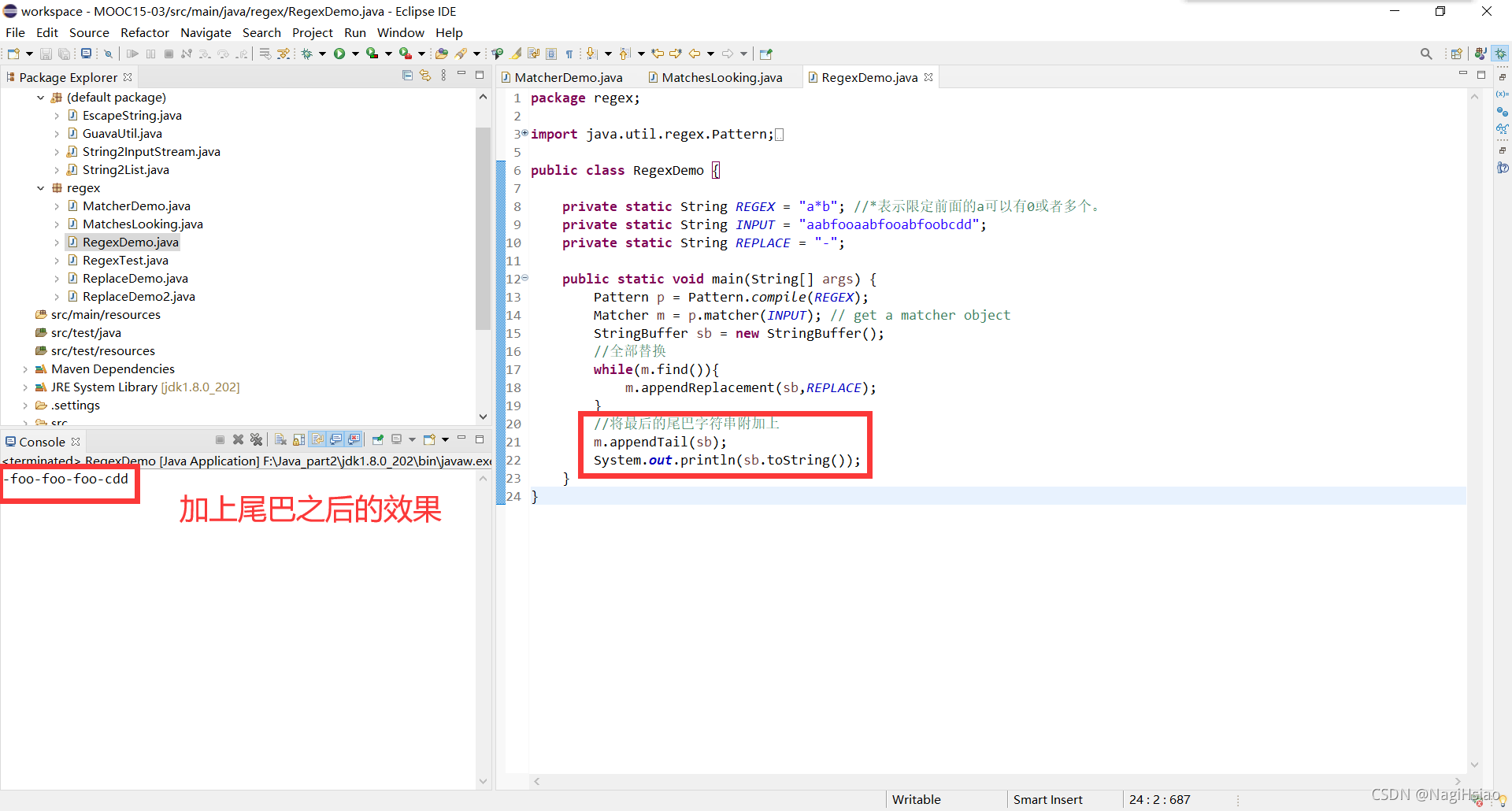The image size is (1512, 811).
Task: Collapse the main method fold marker
Action: [x=524, y=278]
